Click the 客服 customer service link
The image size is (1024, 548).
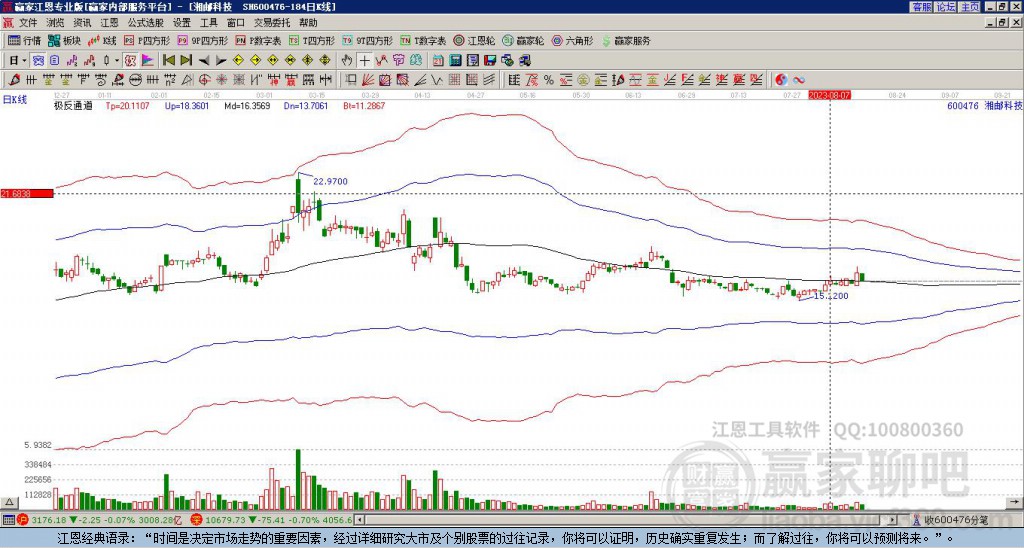coord(921,7)
